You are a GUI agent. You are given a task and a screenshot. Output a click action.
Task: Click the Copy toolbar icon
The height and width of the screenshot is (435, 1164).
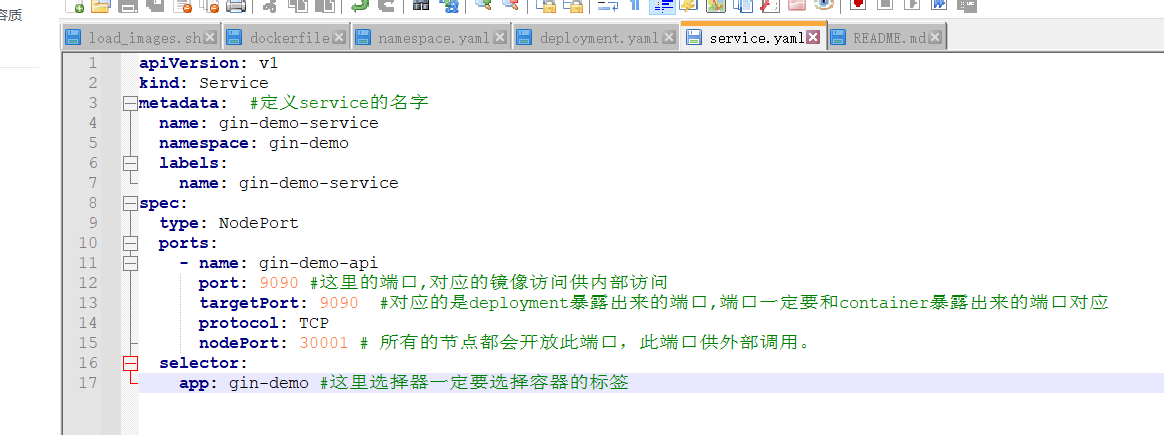[297, 6]
